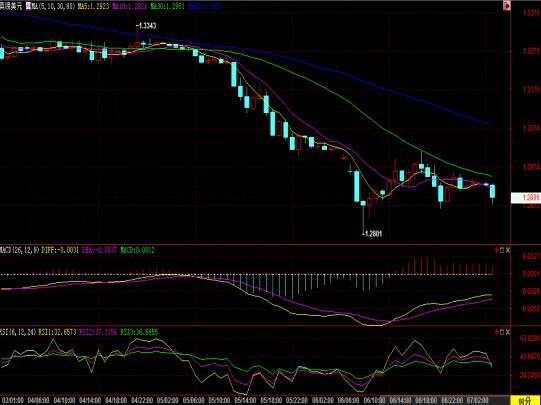The image size is (541, 405).
Task: Minimize the RSI indicator panel
Action: tap(497, 332)
